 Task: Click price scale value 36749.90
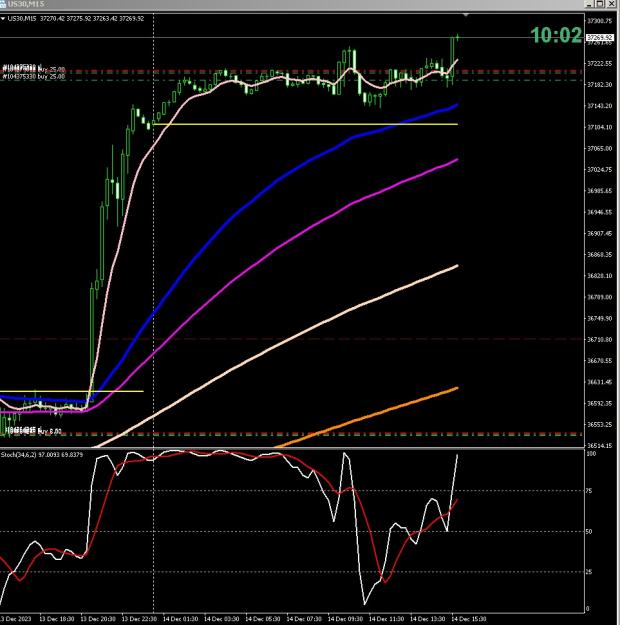600,318
